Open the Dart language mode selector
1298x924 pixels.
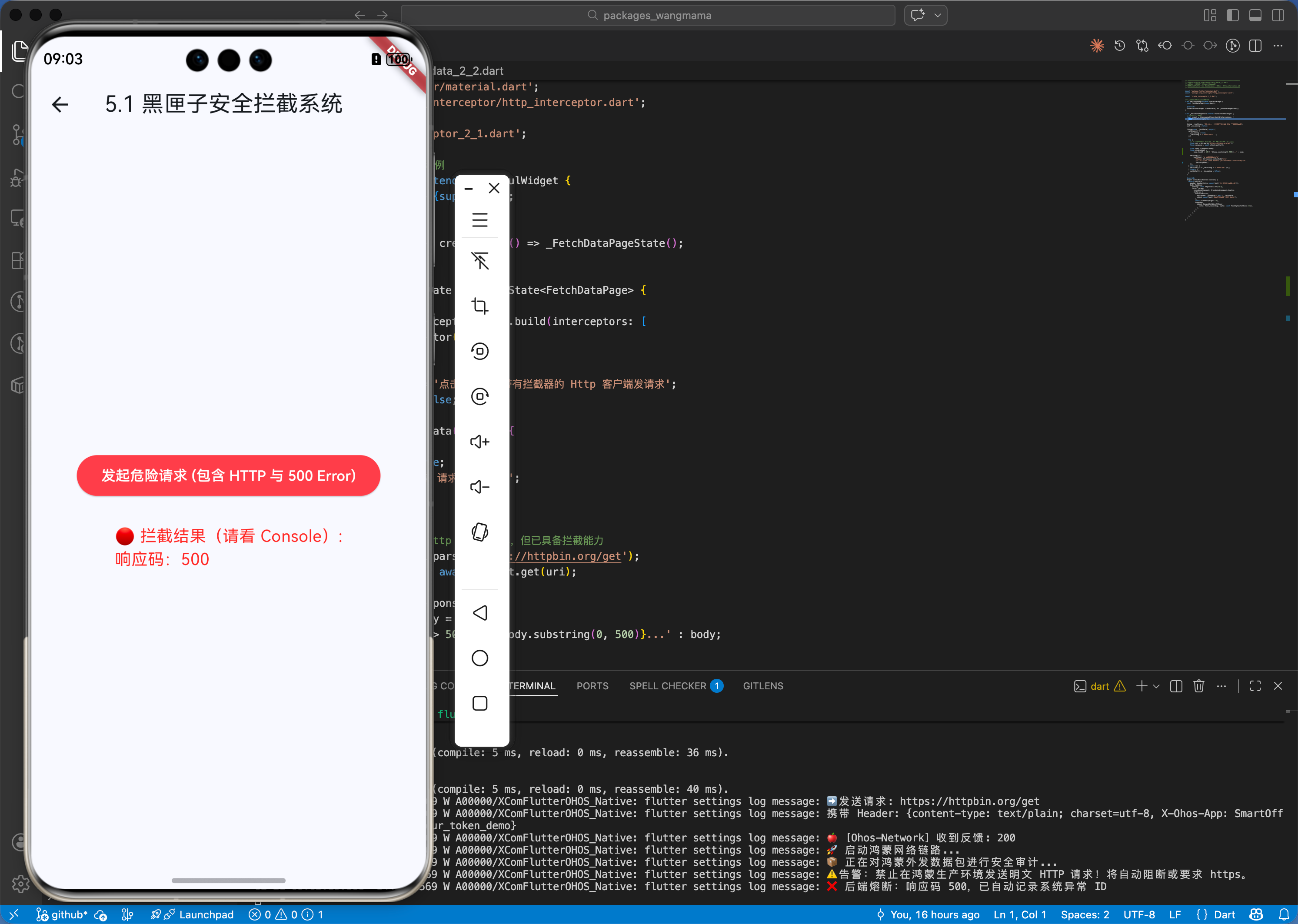1224,914
